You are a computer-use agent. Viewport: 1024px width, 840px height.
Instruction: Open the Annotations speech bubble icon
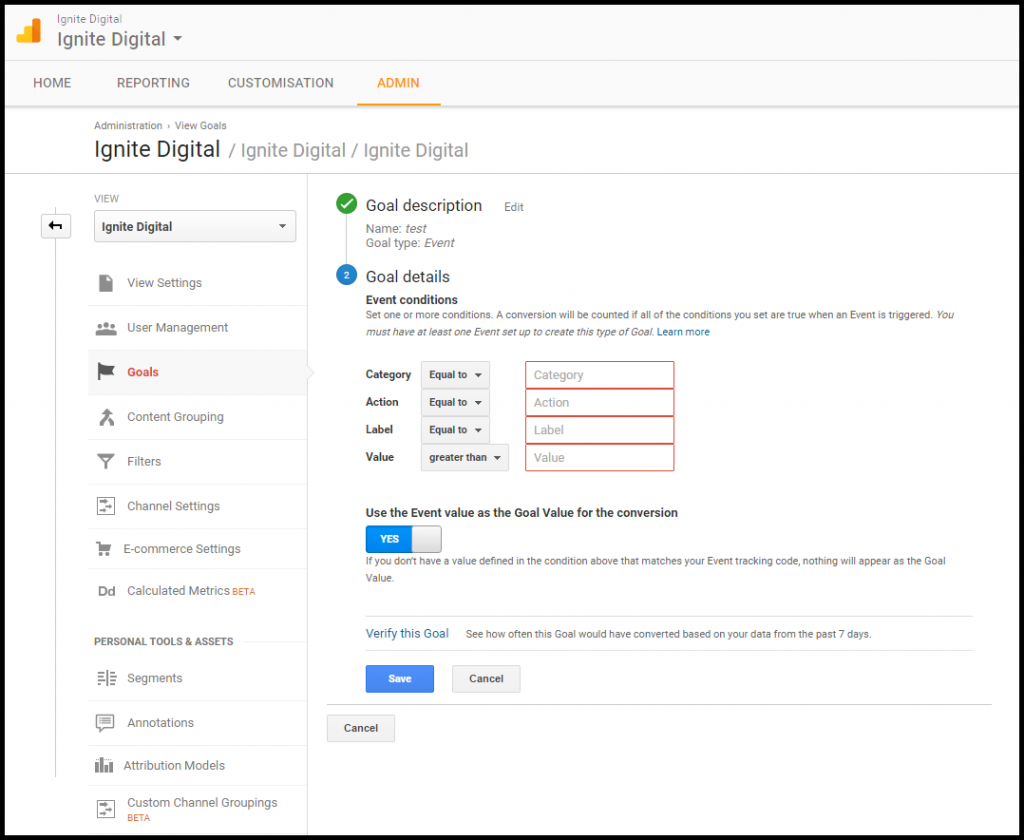click(x=105, y=723)
